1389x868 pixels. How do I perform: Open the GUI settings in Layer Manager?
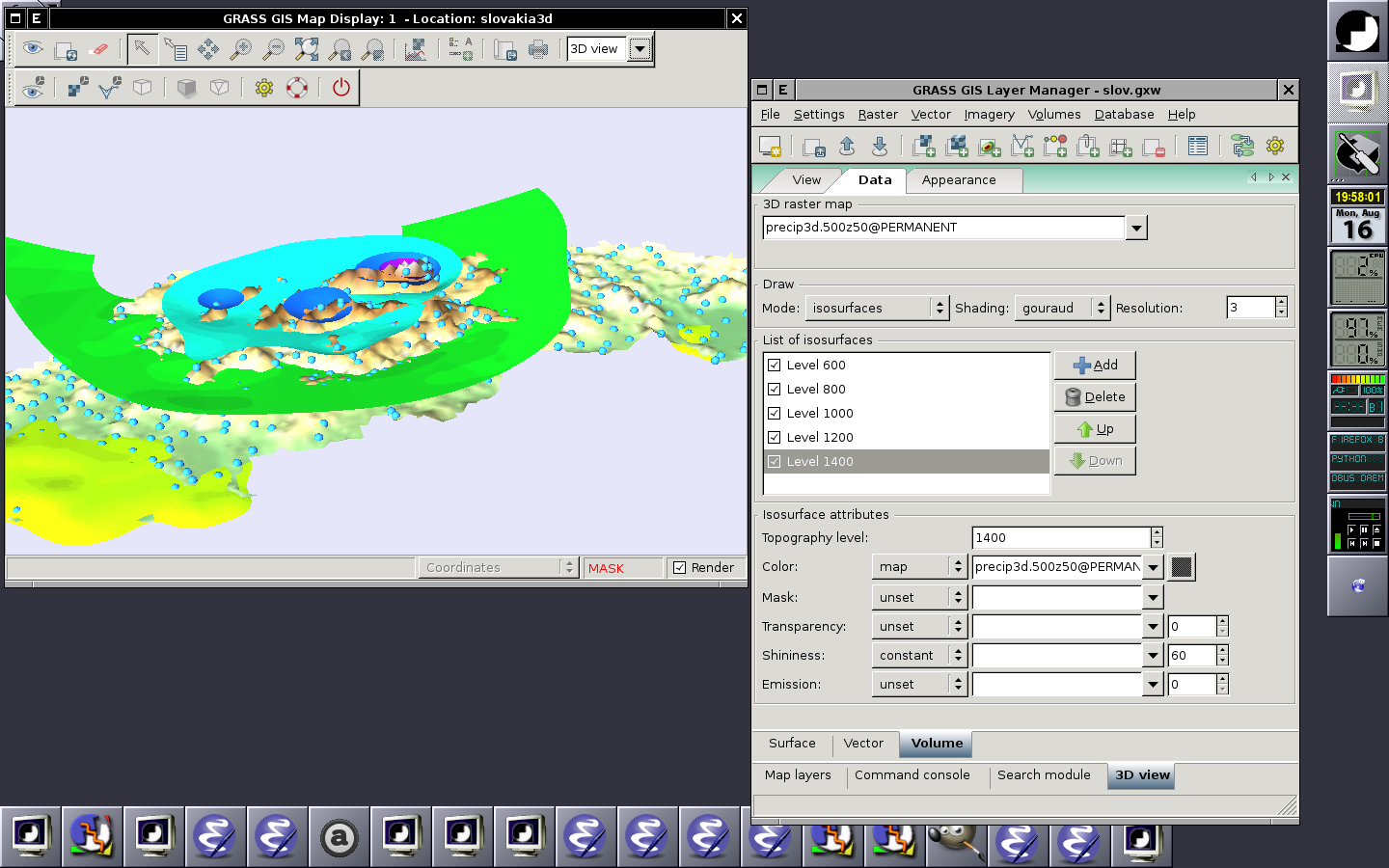click(1275, 146)
